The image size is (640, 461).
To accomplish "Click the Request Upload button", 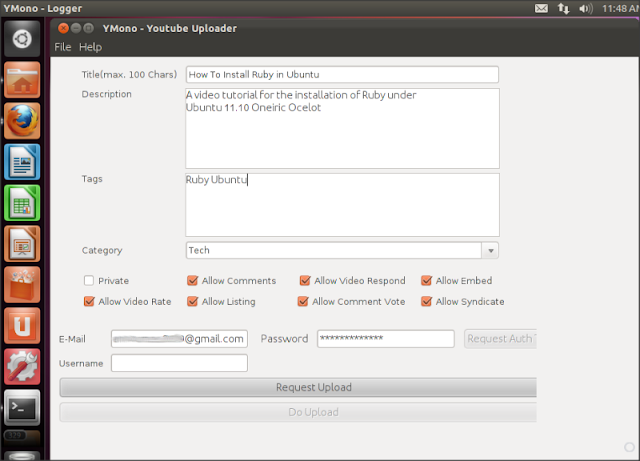I will coord(298,387).
